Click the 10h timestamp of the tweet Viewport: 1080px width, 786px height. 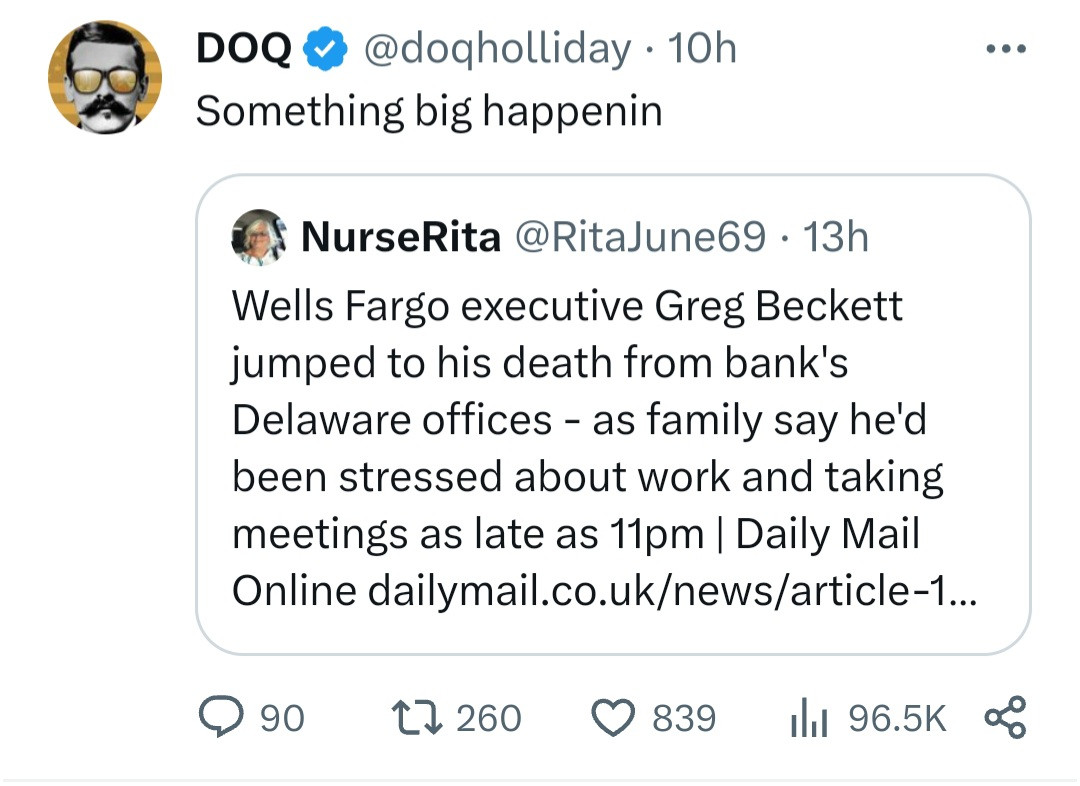tap(702, 48)
